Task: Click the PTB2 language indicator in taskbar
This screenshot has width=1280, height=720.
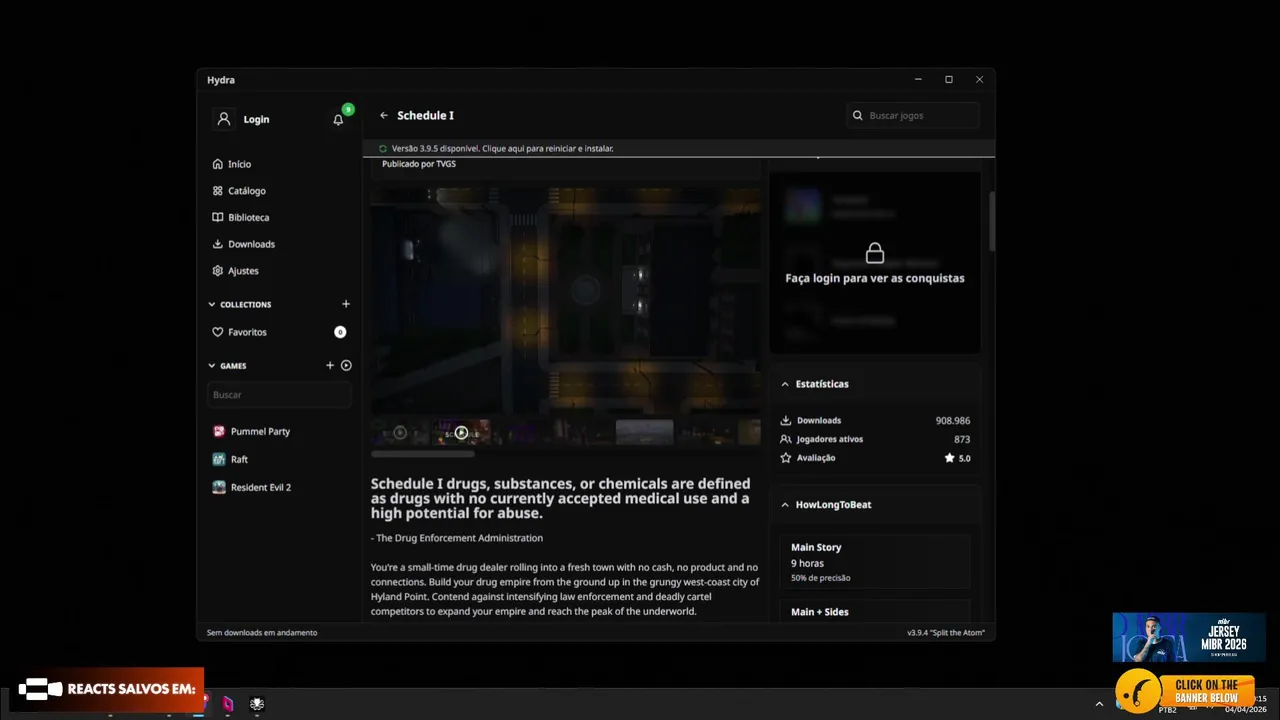Action: (x=1167, y=710)
